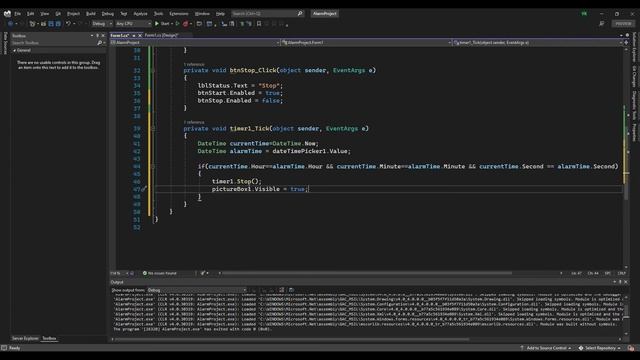Click the green Start button
The height and width of the screenshot is (360, 640).
point(162,24)
